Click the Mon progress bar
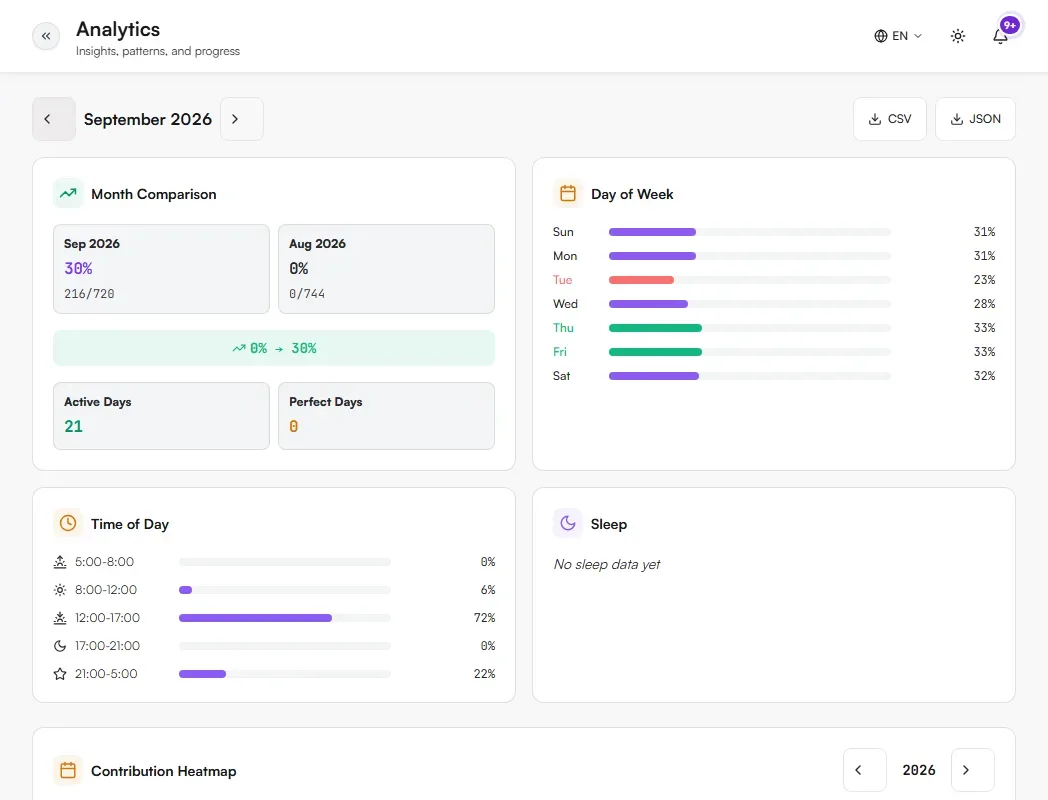The image size is (1048, 800). (749, 256)
